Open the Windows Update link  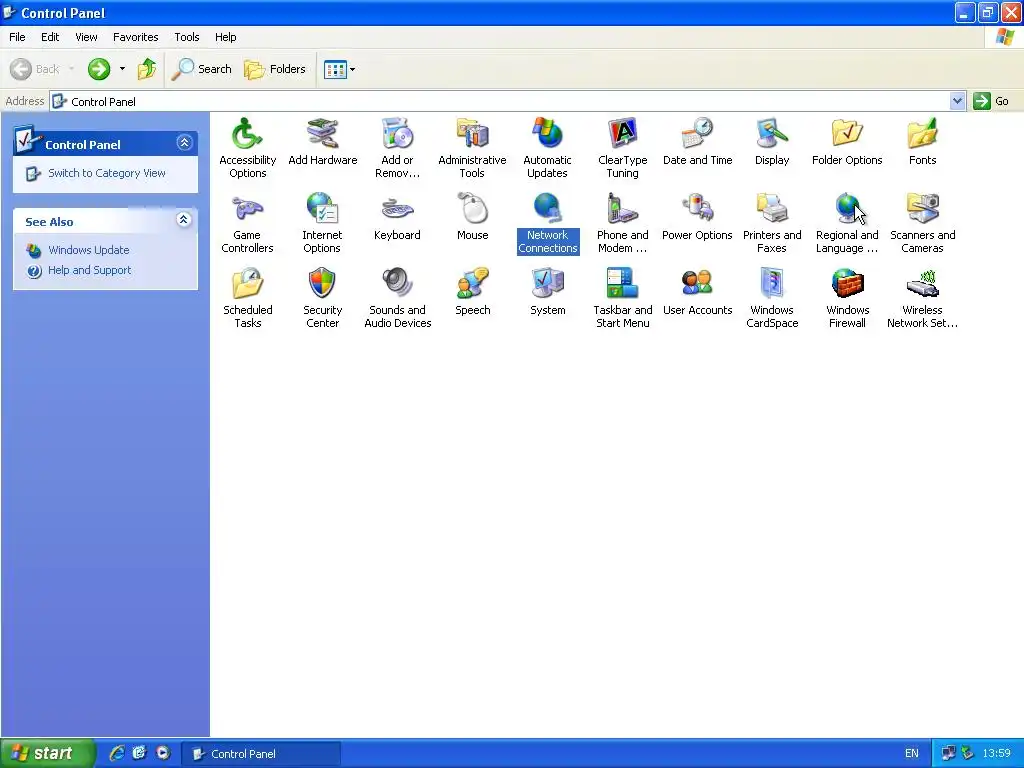[88, 250]
